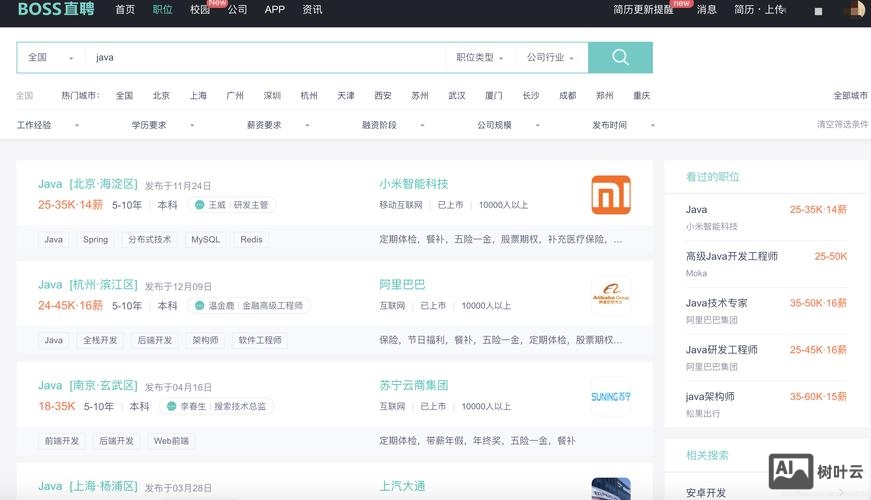Go to the 校园 nav tab
Screen dimensions: 871x500
click(x=200, y=10)
